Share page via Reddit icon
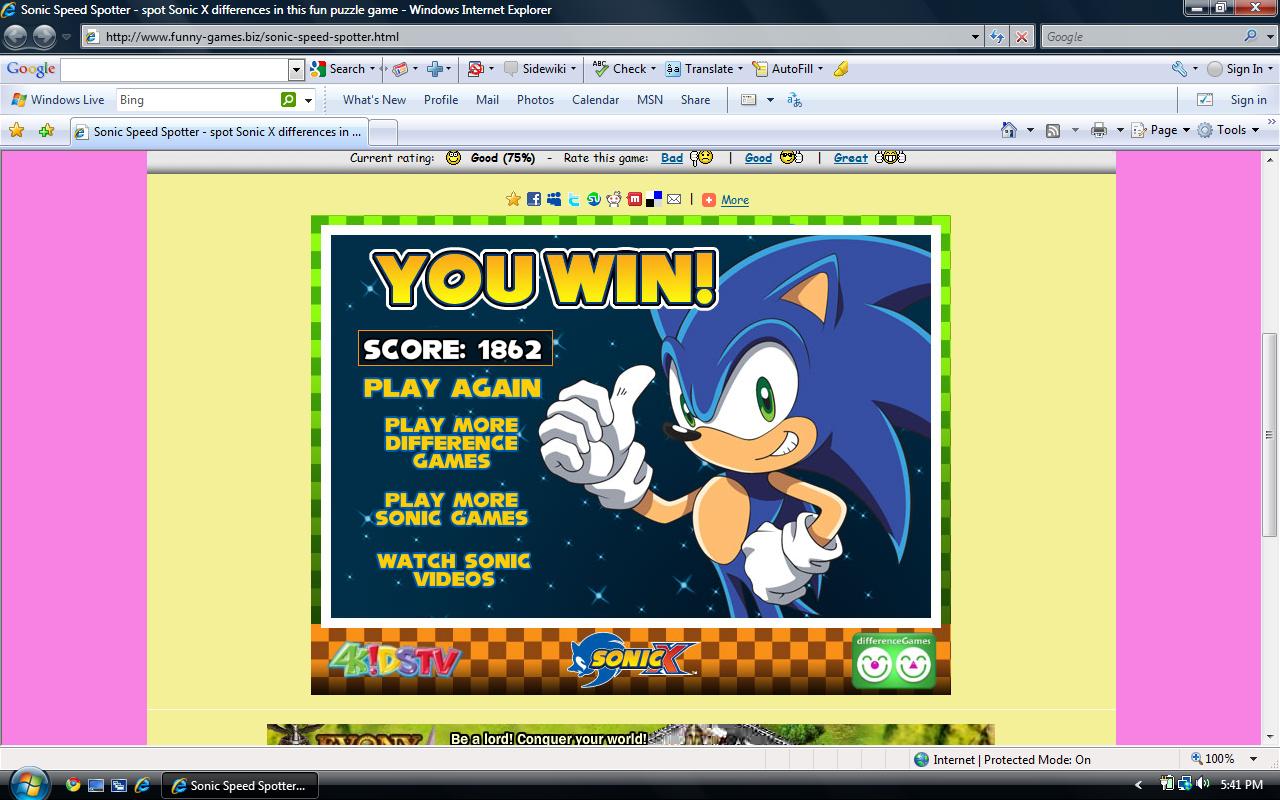This screenshot has width=1280, height=800. click(614, 199)
